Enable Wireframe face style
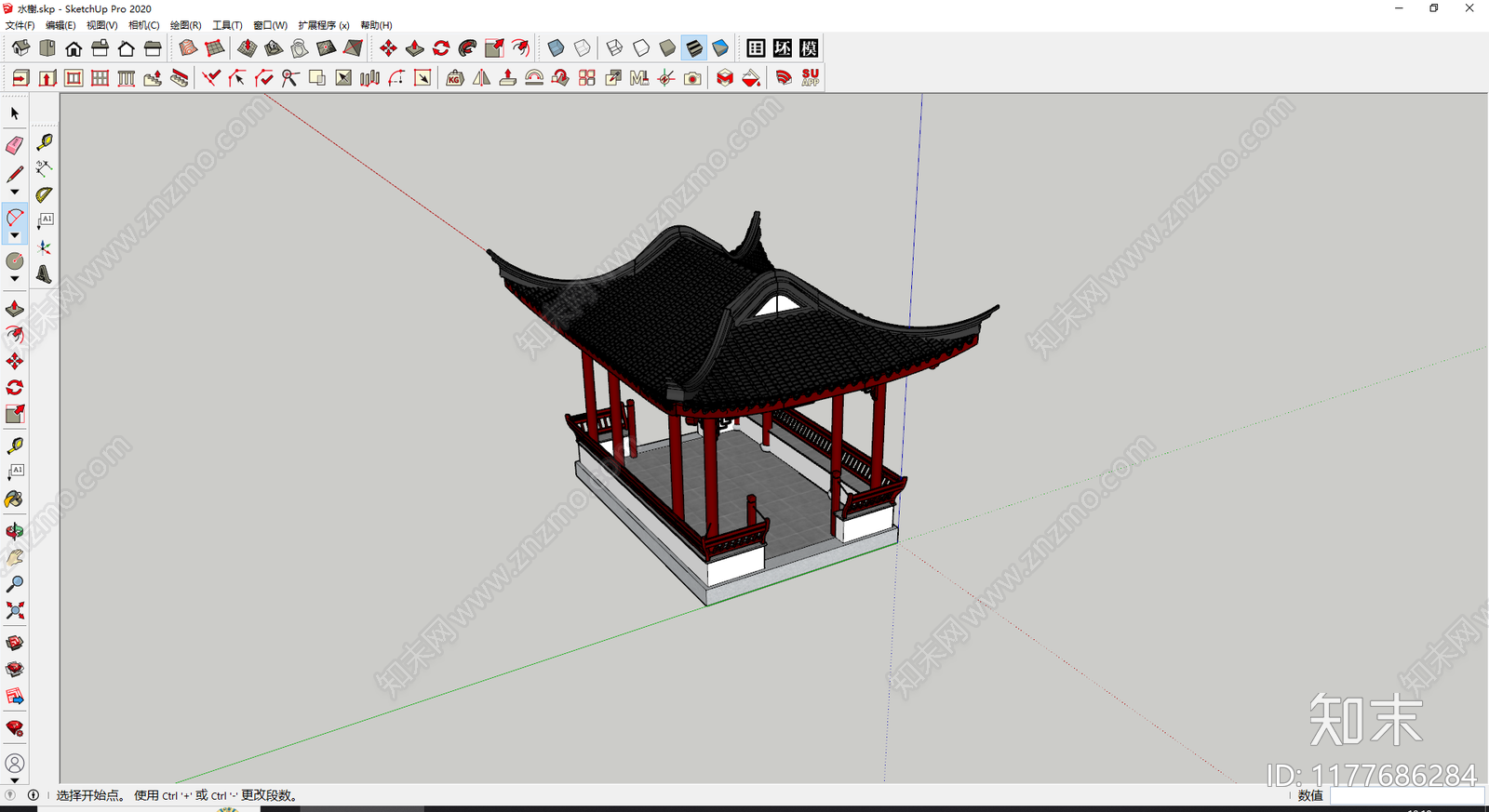 click(x=614, y=48)
